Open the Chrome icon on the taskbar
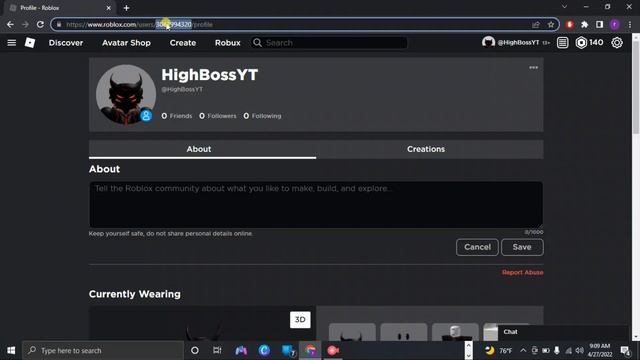The height and width of the screenshot is (360, 640). pos(311,350)
